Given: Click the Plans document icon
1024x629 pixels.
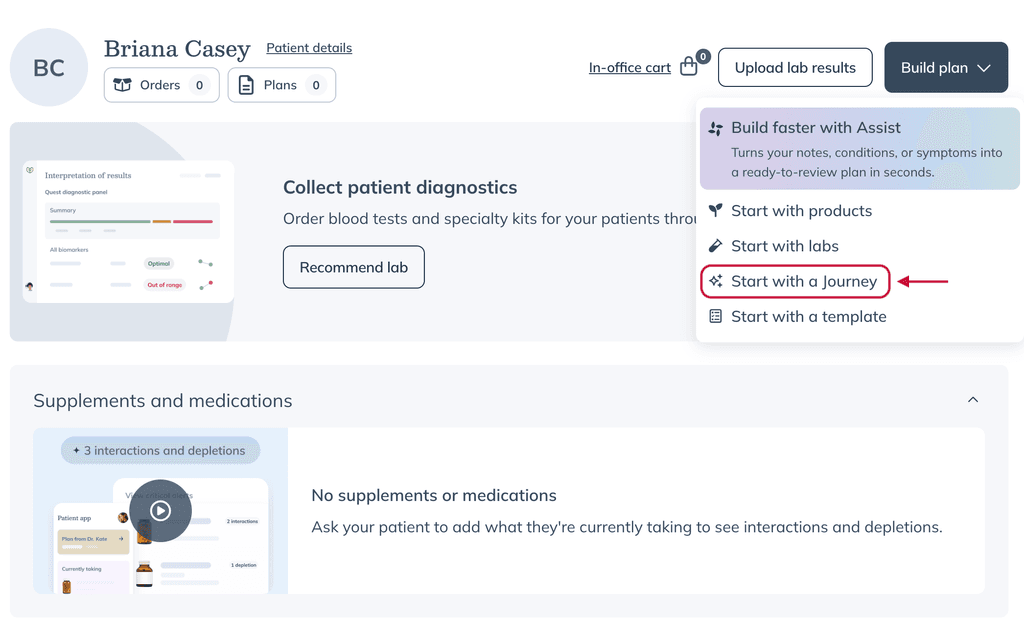Looking at the screenshot, I should [246, 85].
